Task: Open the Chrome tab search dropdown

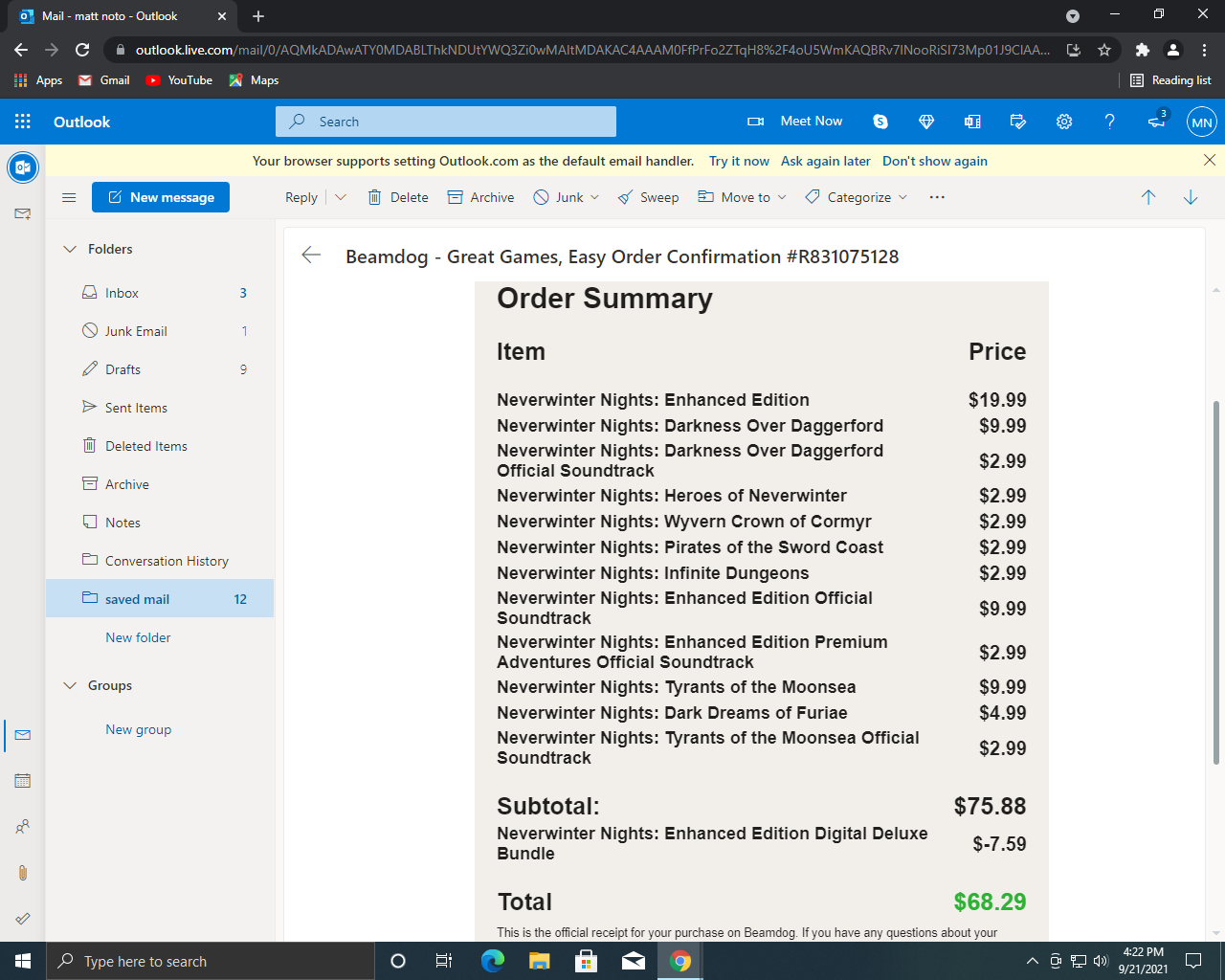Action: 1073,16
